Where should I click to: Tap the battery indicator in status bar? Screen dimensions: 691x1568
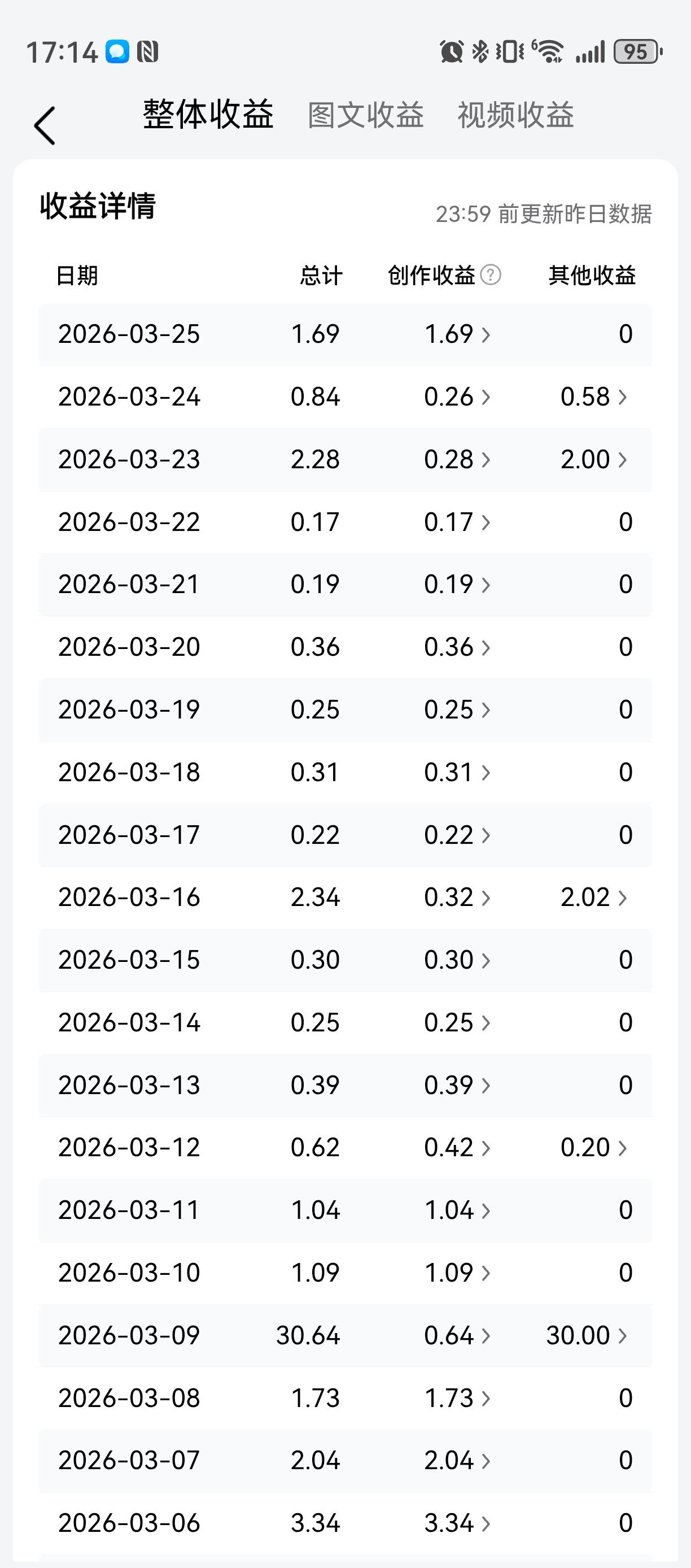pyautogui.click(x=637, y=52)
